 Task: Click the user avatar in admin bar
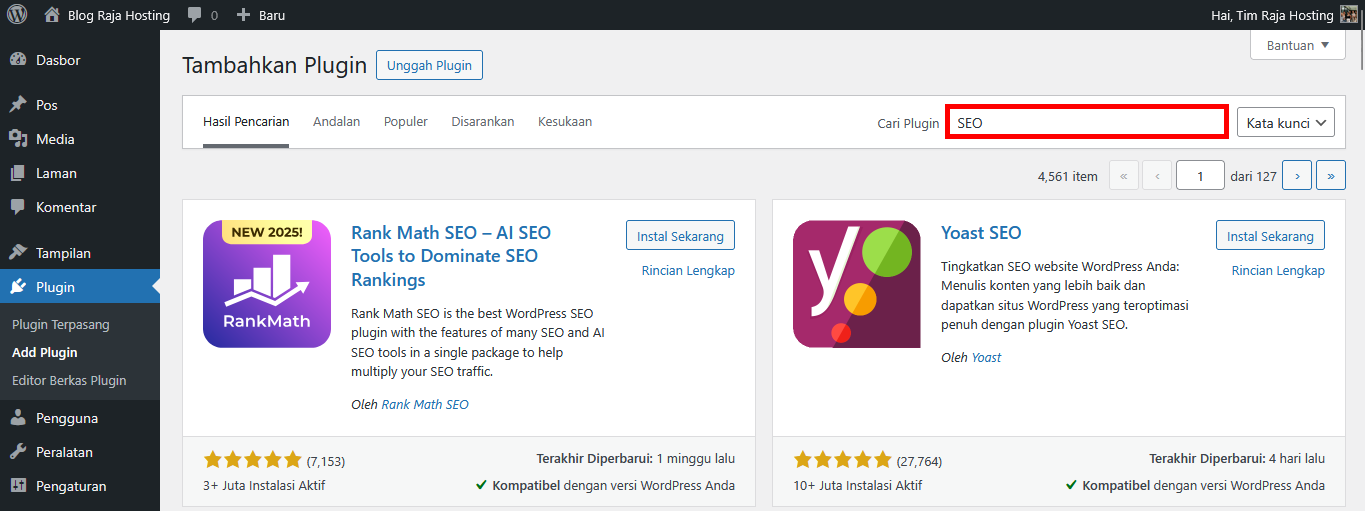pos(1349,15)
